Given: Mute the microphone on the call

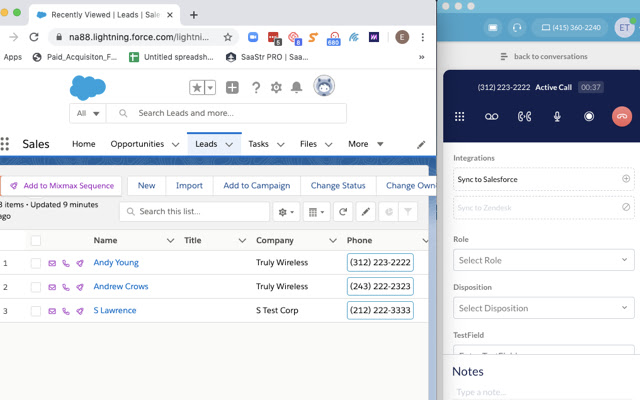Looking at the screenshot, I should click(557, 116).
